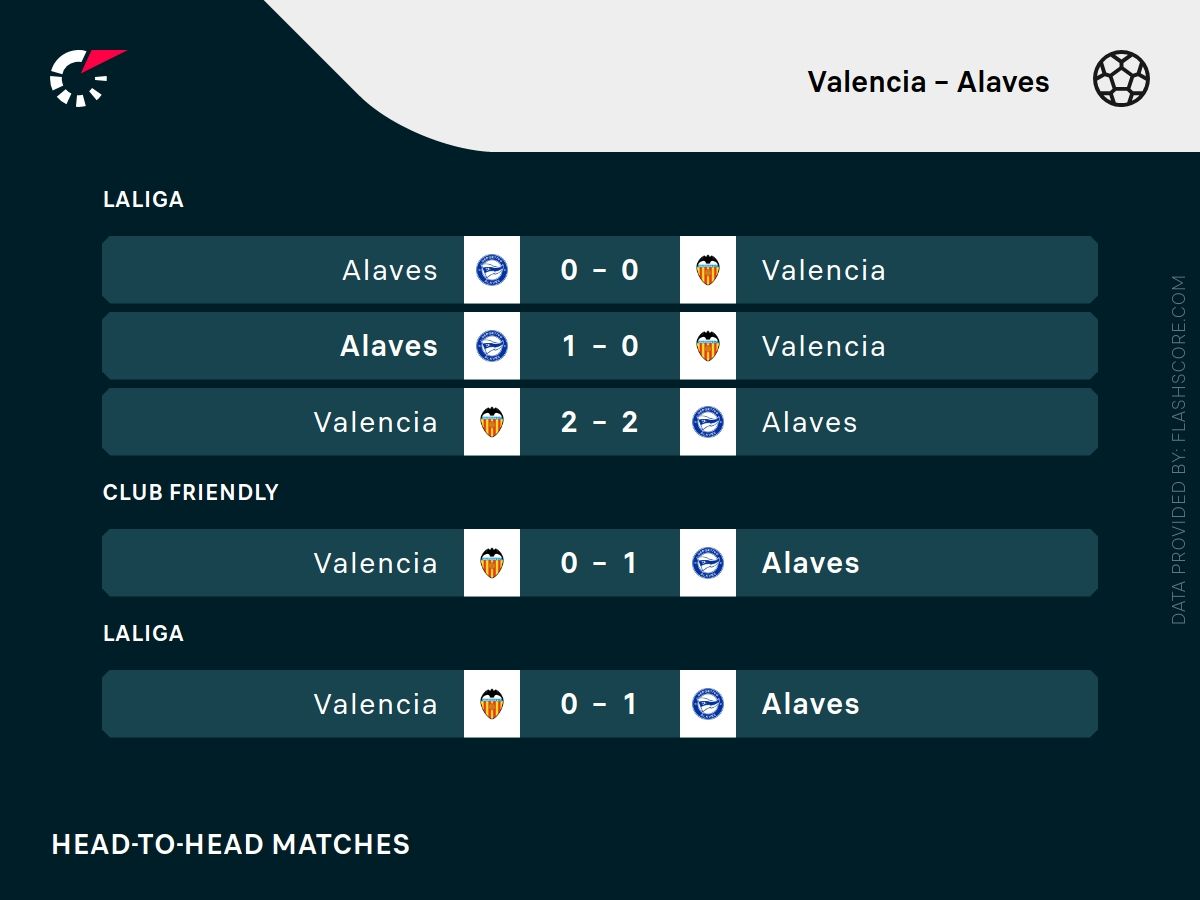1200x900 pixels.
Task: Select Alaves crest in the 1 - 0 match
Action: coord(492,346)
